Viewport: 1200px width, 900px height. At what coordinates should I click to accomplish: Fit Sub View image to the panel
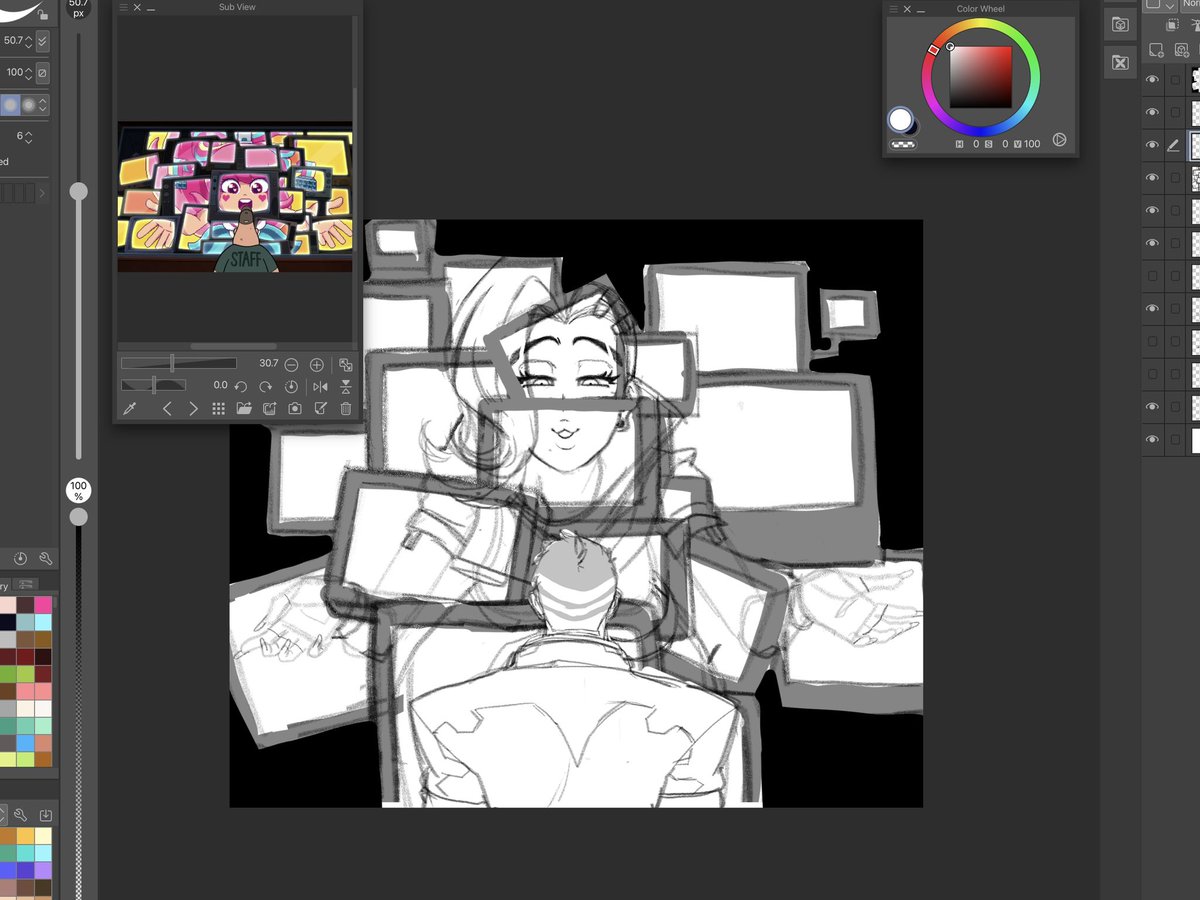tap(346, 365)
